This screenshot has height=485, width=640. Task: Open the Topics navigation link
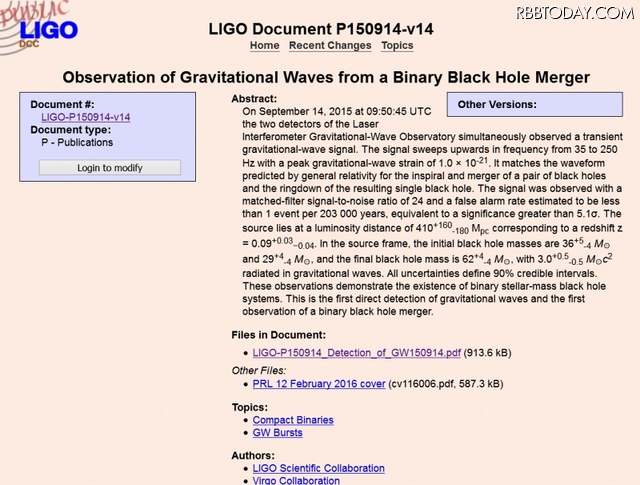click(397, 45)
